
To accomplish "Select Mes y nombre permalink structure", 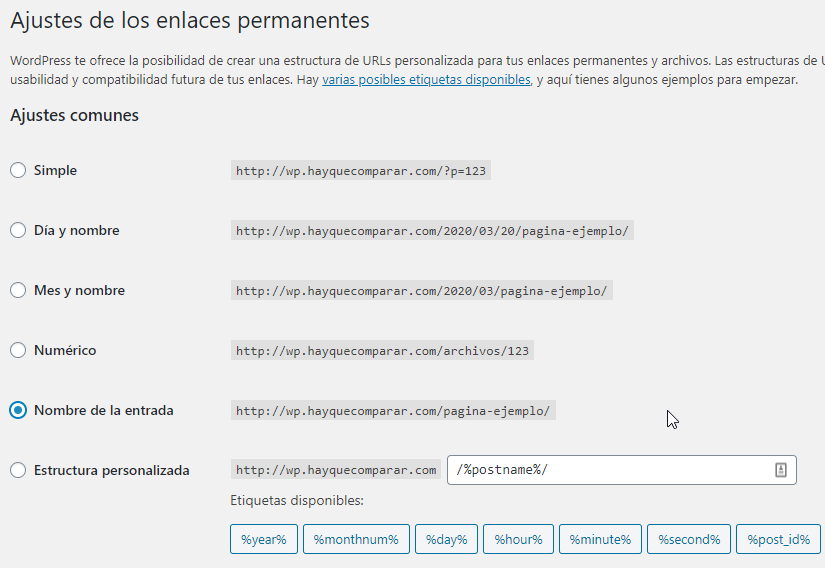I will [x=18, y=291].
